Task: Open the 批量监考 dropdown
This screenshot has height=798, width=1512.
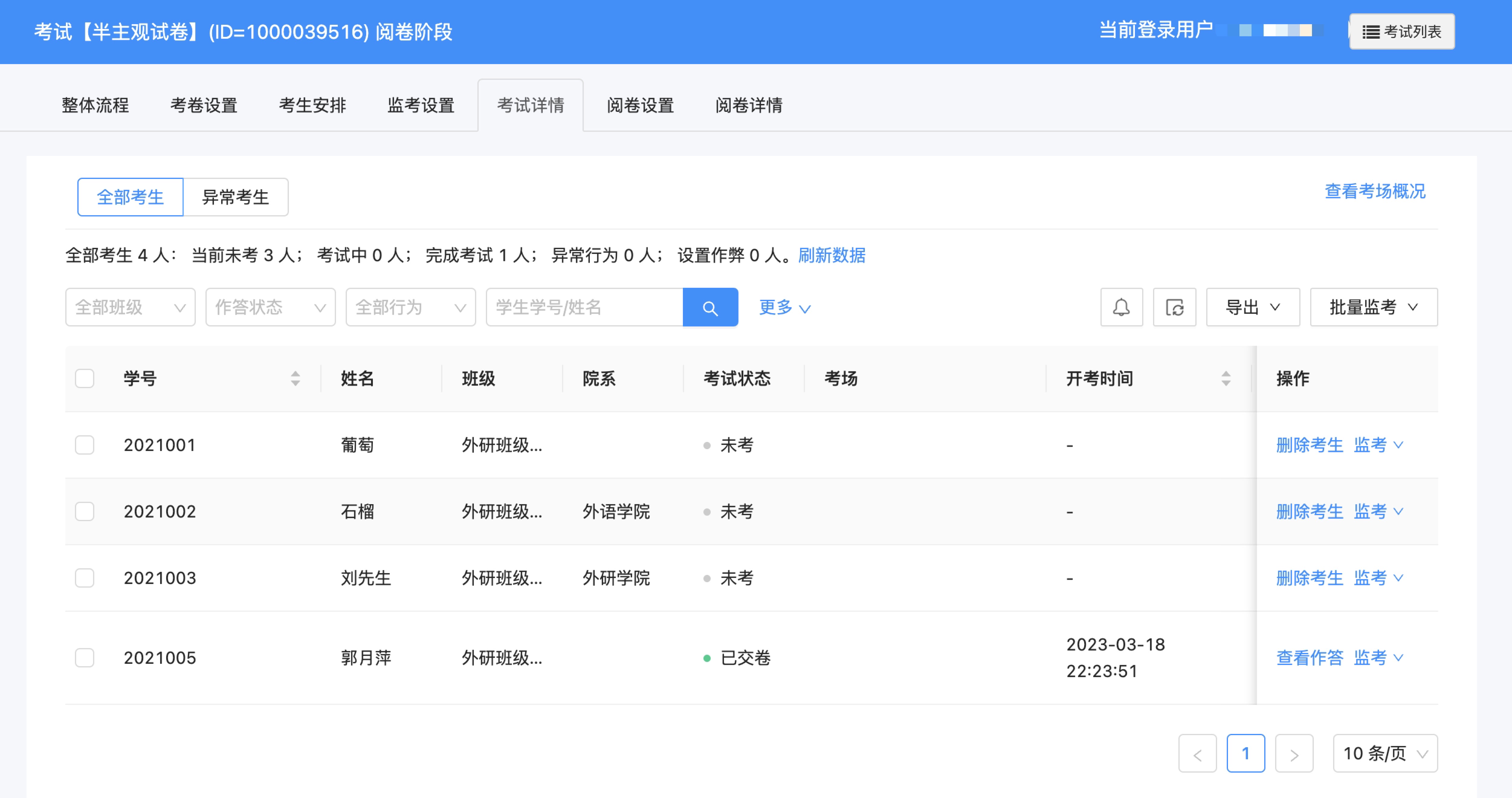Action: click(x=1374, y=307)
